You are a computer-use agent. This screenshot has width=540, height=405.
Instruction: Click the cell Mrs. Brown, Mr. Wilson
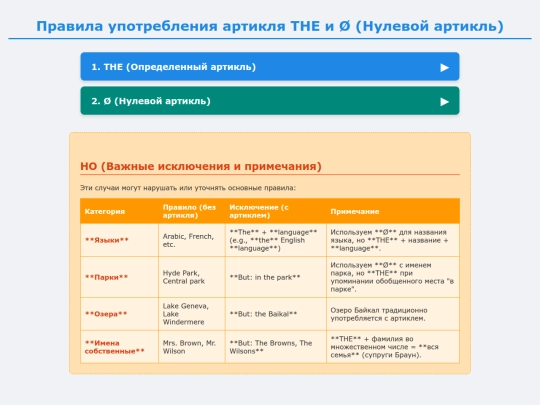click(x=192, y=347)
